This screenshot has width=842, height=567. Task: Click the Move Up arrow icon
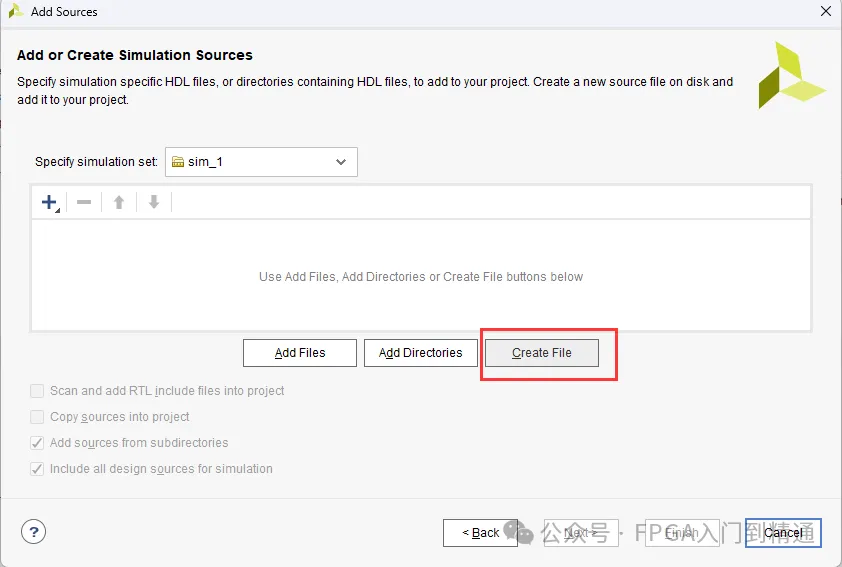(x=119, y=202)
